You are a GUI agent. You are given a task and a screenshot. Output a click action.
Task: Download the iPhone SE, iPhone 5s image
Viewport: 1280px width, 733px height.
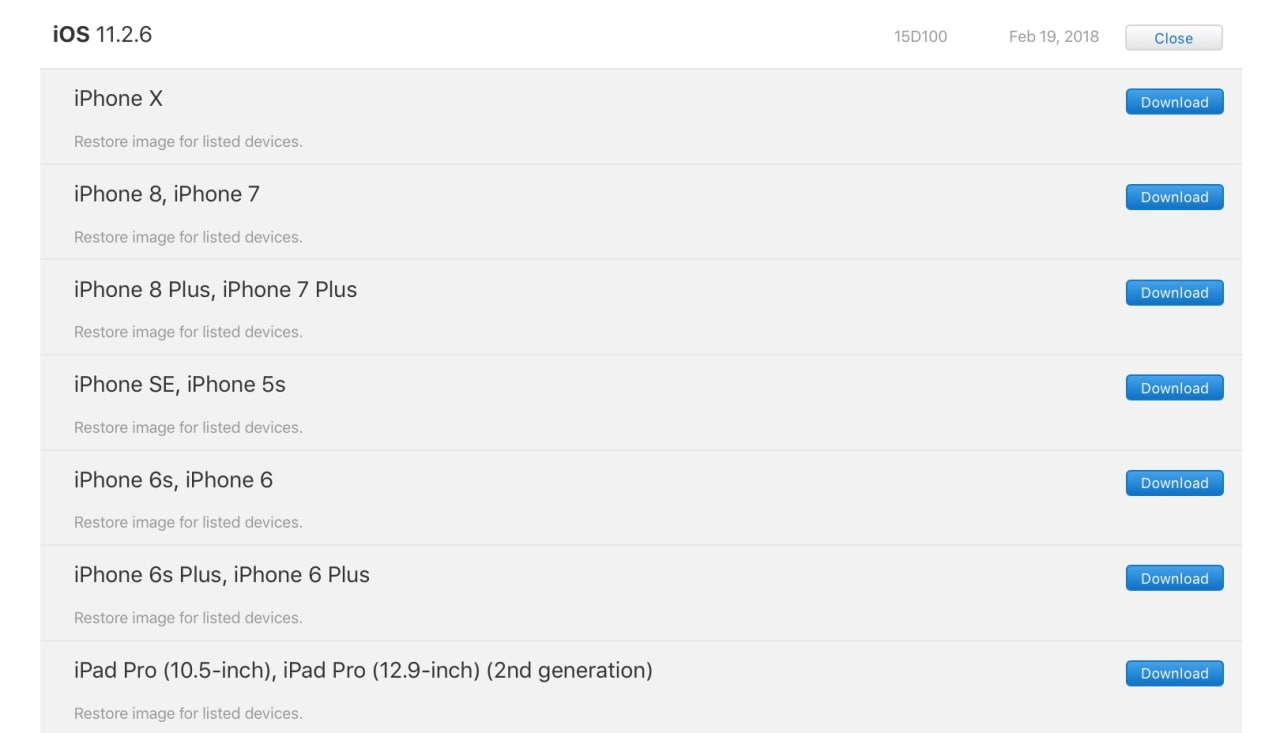pos(1174,388)
